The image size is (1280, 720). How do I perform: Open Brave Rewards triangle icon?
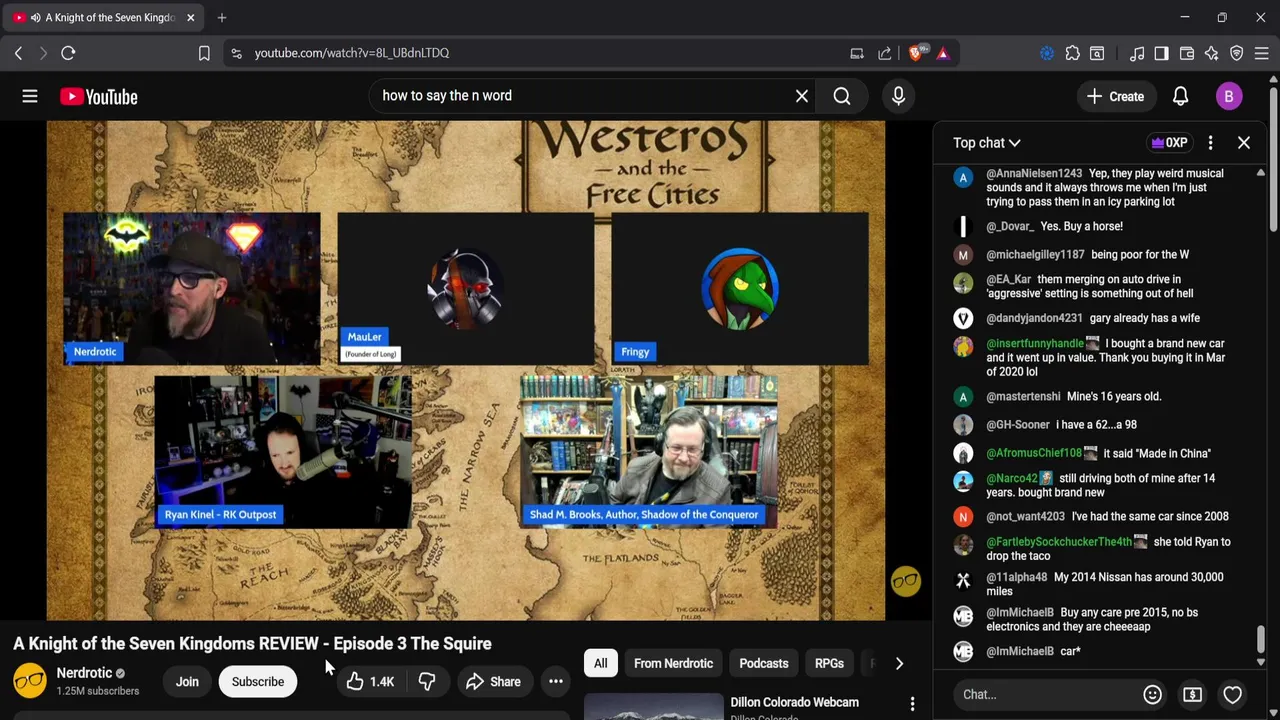[943, 53]
